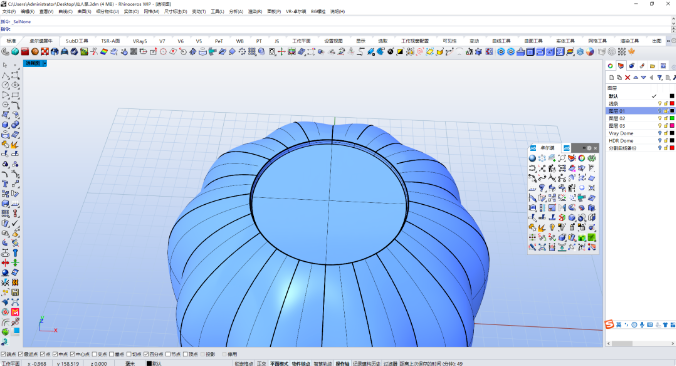Open the 工具(L) menu

pos(217,12)
